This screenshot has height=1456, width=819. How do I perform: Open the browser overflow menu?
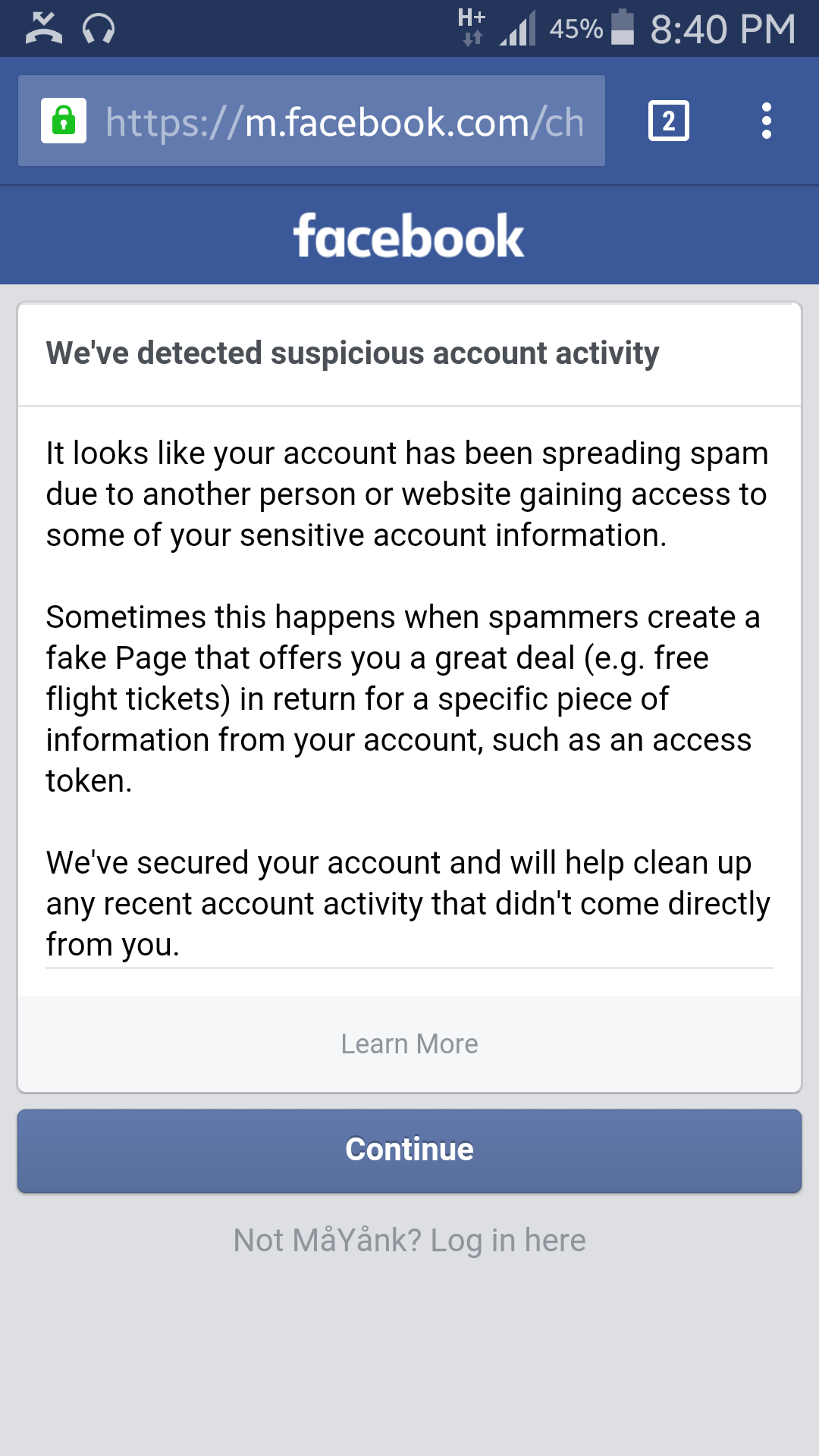[x=766, y=120]
